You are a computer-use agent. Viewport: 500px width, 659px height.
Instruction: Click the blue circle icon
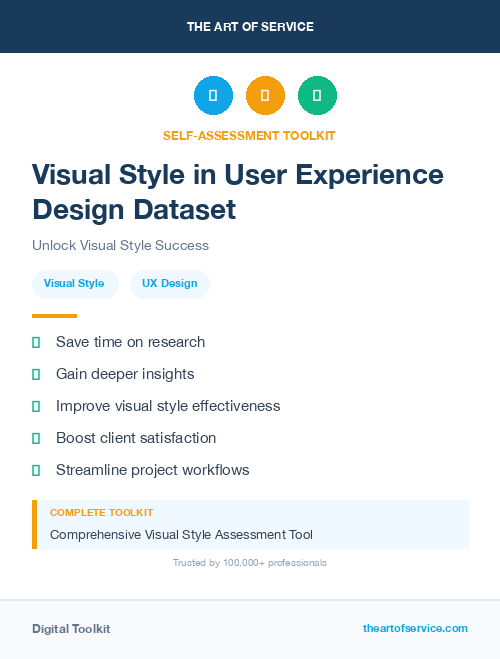click(x=213, y=95)
